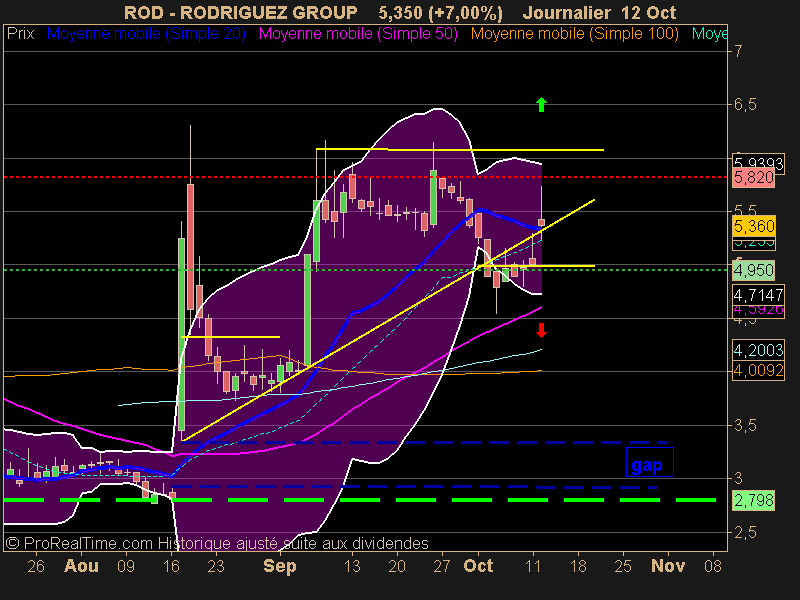This screenshot has width=800, height=600.
Task: Click the white 4,7147 price label
Action: [758, 295]
